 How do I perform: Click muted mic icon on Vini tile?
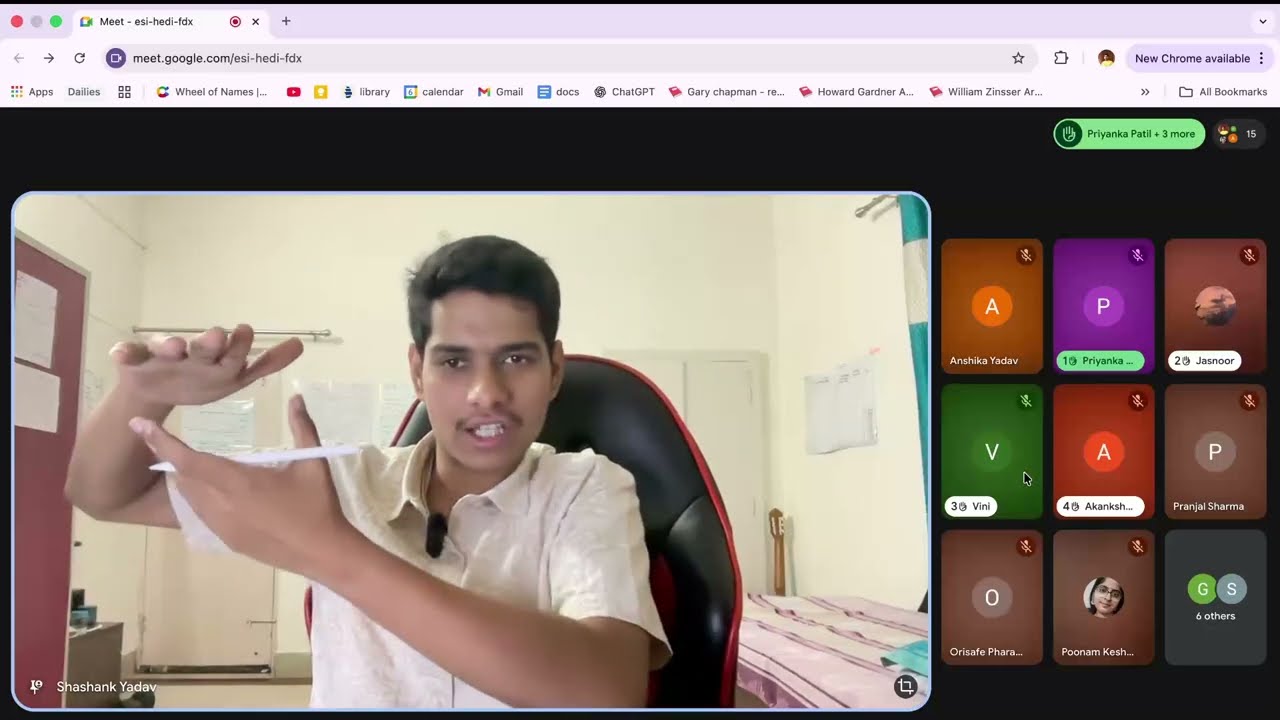[1026, 401]
